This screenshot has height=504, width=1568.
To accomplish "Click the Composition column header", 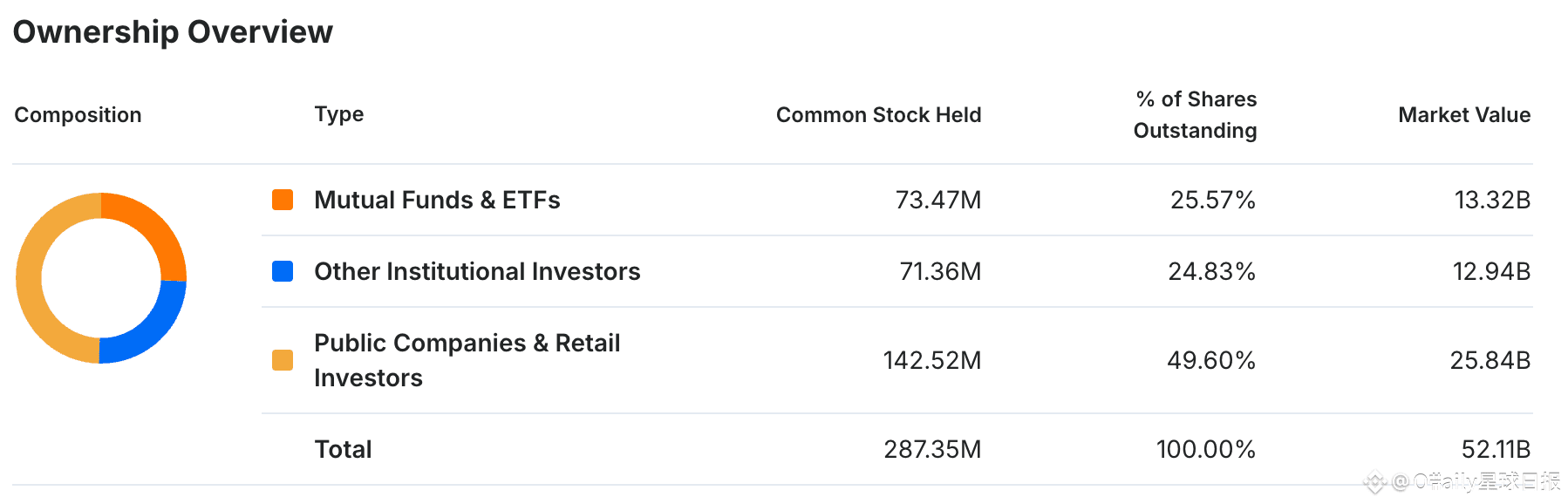I will 78,115.
